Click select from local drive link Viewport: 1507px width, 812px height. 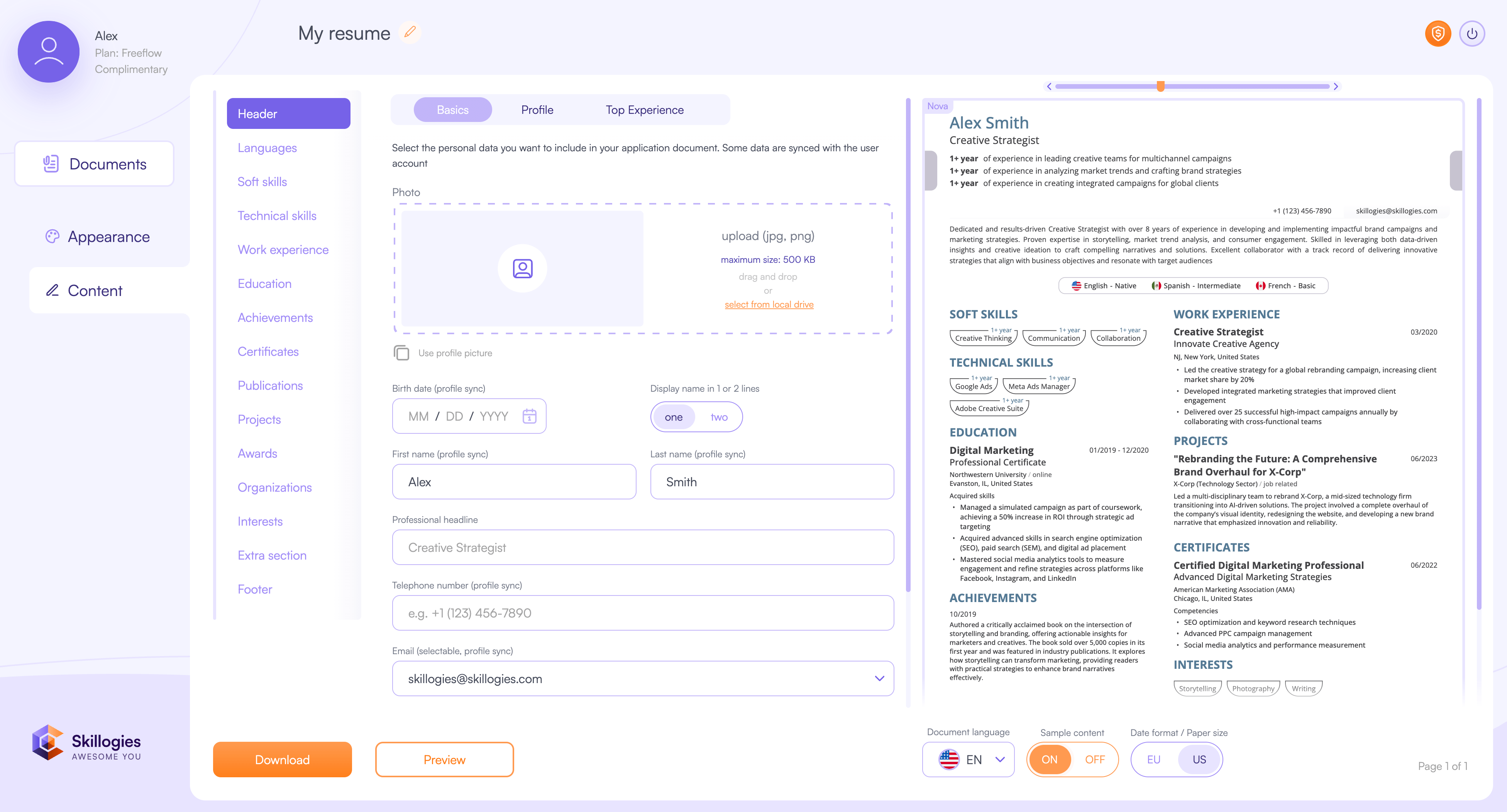[x=769, y=304]
